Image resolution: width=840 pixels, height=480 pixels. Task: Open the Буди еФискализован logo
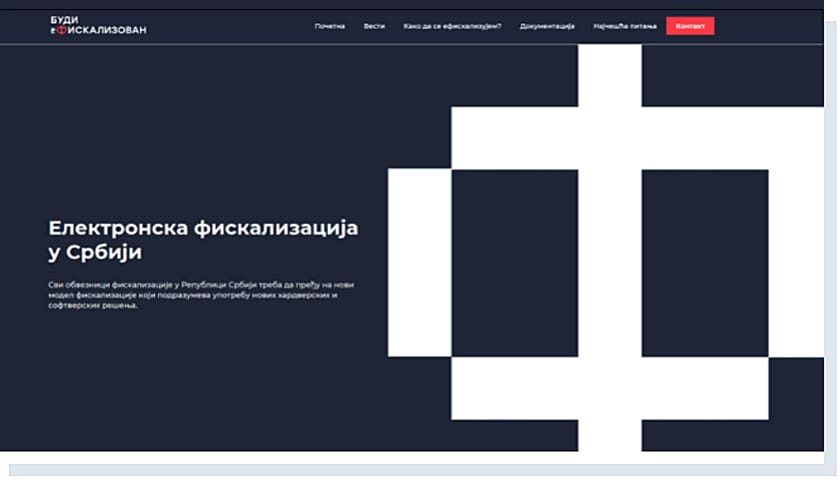coord(98,25)
